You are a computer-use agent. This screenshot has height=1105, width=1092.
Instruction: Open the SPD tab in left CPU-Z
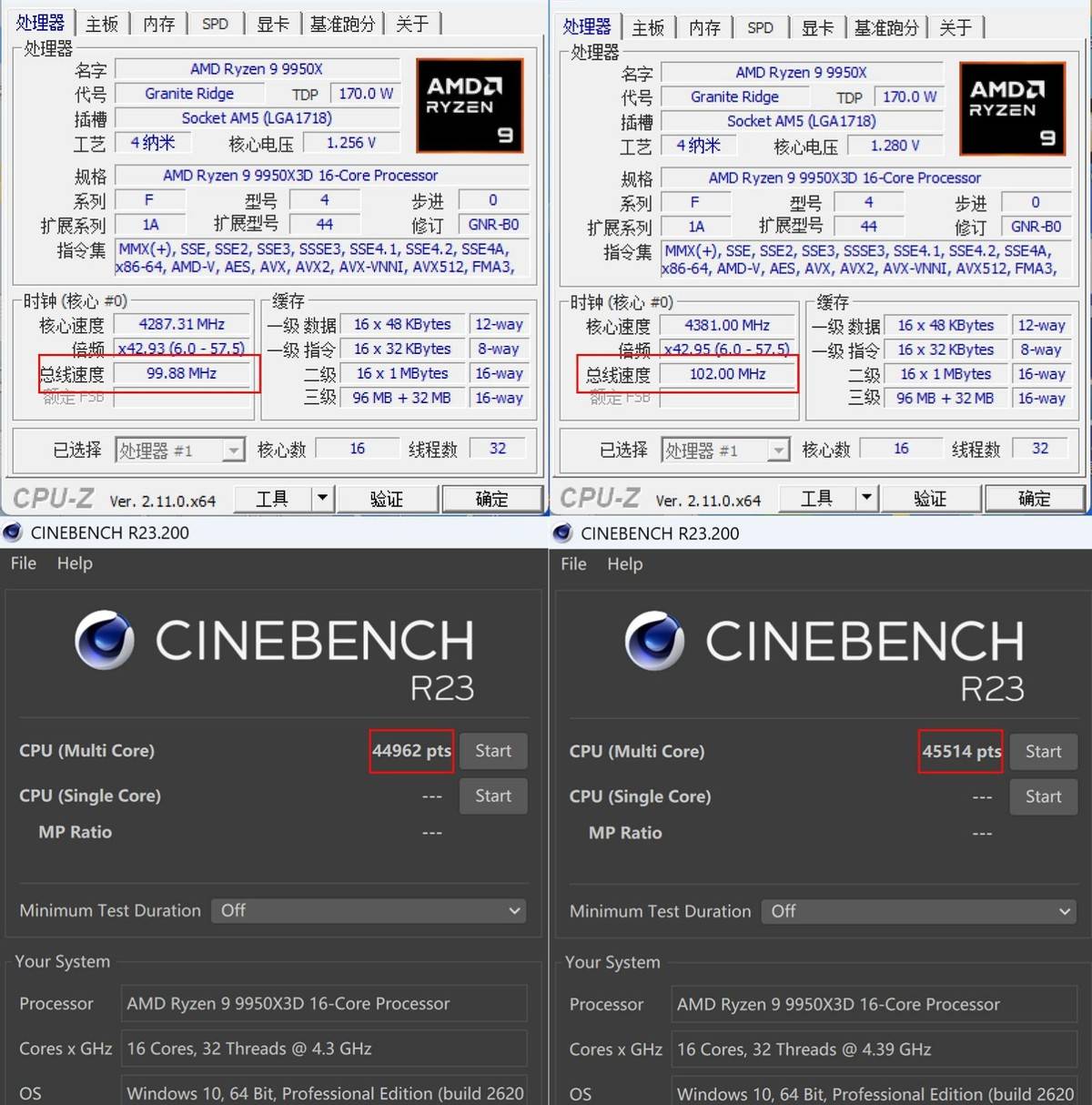(215, 25)
